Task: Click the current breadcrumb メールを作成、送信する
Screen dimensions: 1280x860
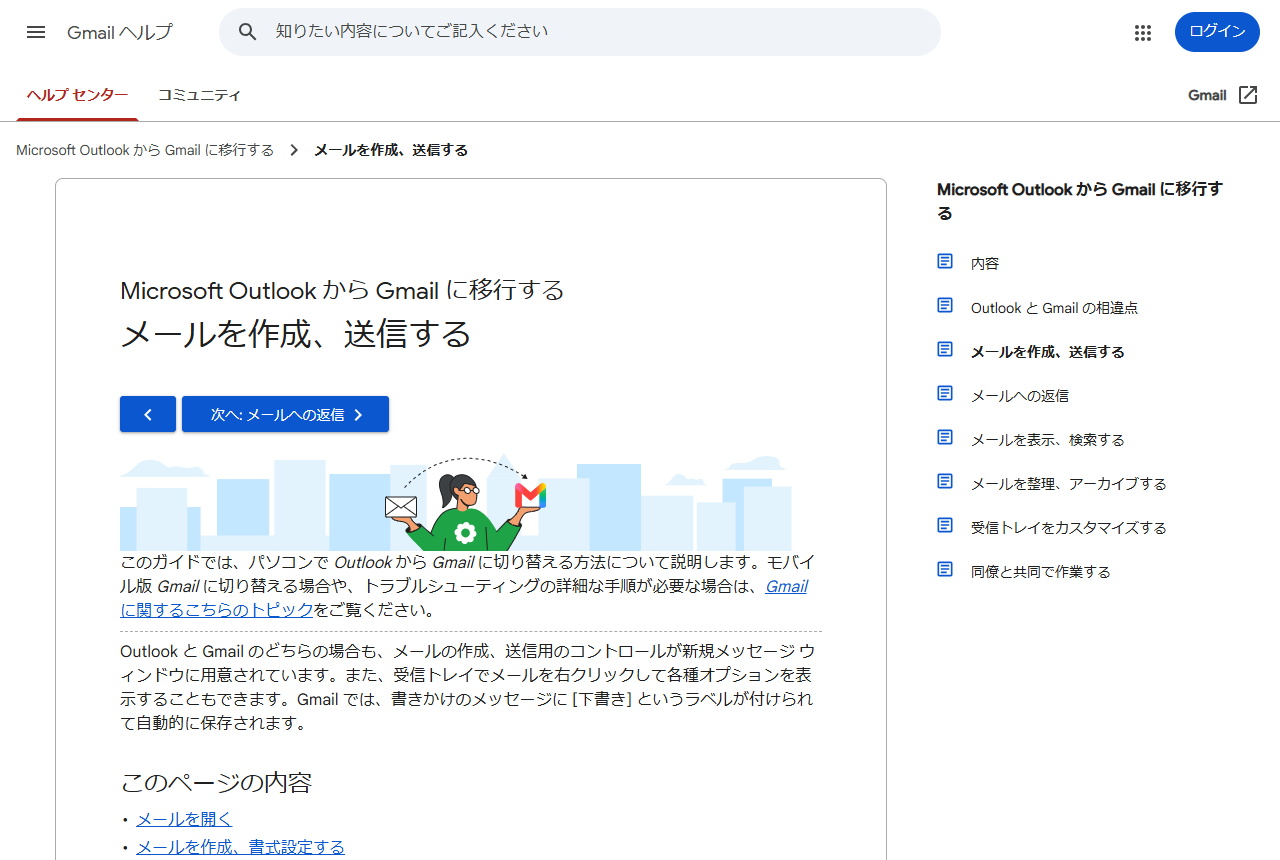Action: 391,150
